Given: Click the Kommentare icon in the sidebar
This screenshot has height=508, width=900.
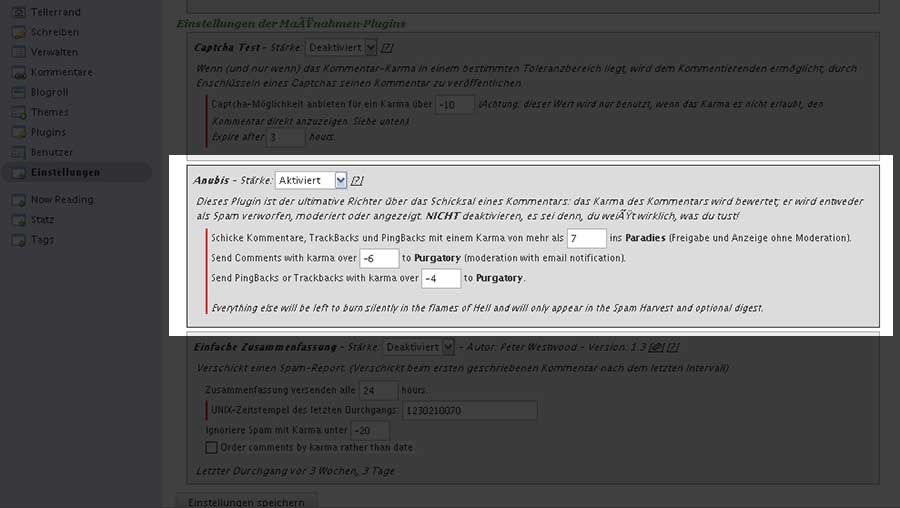Looking at the screenshot, I should click(18, 72).
